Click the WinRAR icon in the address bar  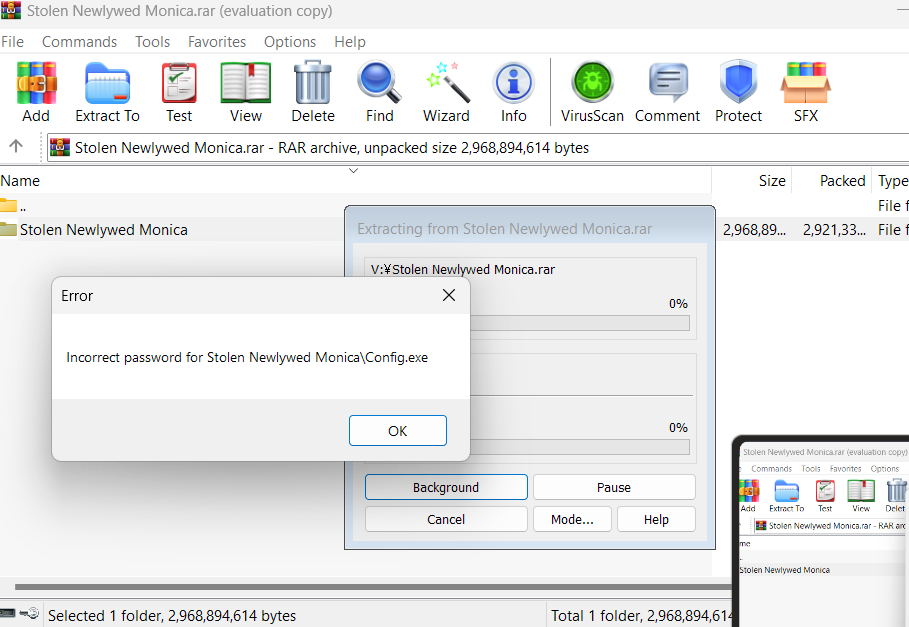(x=60, y=148)
